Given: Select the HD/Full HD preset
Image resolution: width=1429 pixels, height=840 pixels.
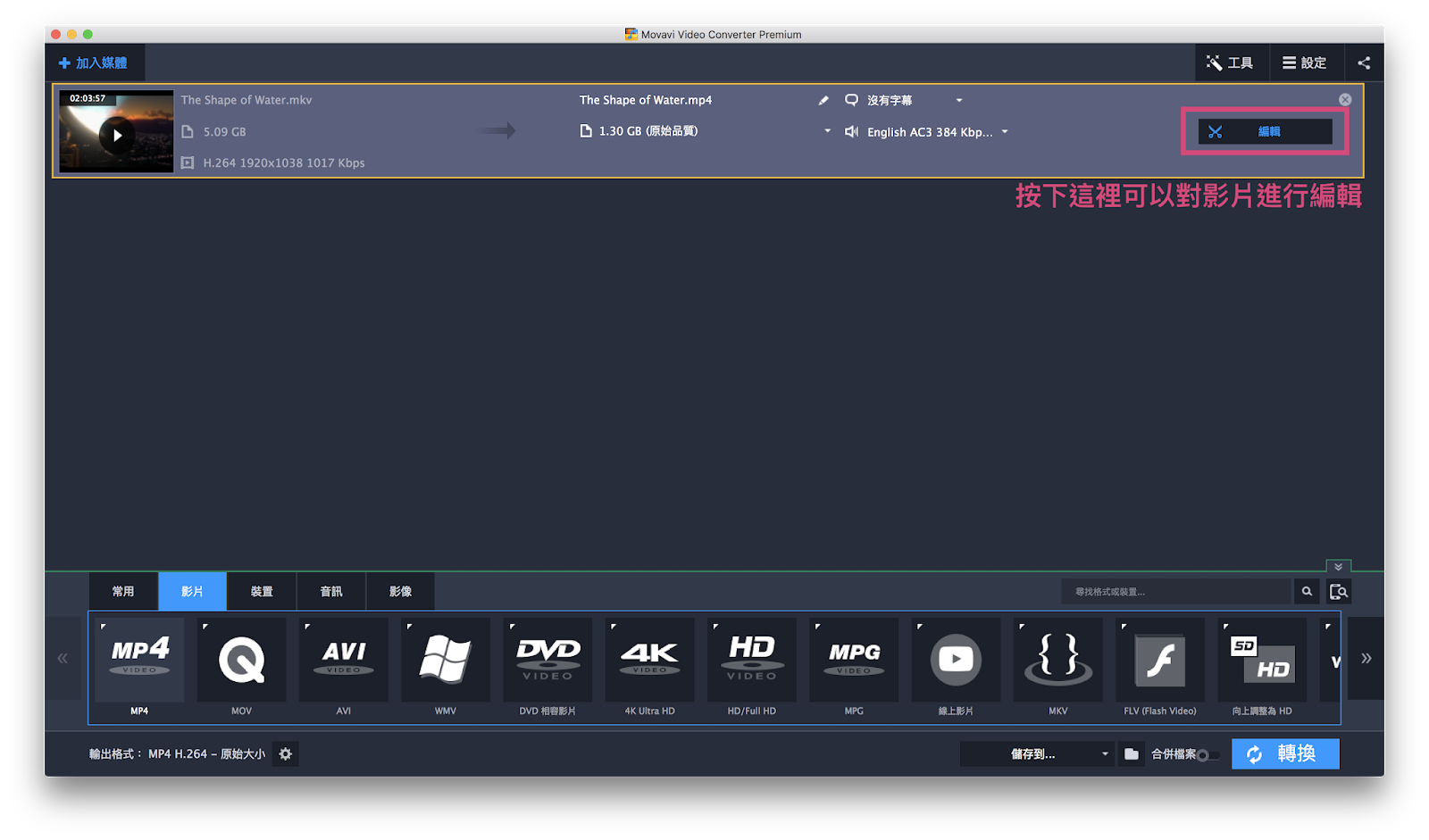Looking at the screenshot, I should click(752, 660).
